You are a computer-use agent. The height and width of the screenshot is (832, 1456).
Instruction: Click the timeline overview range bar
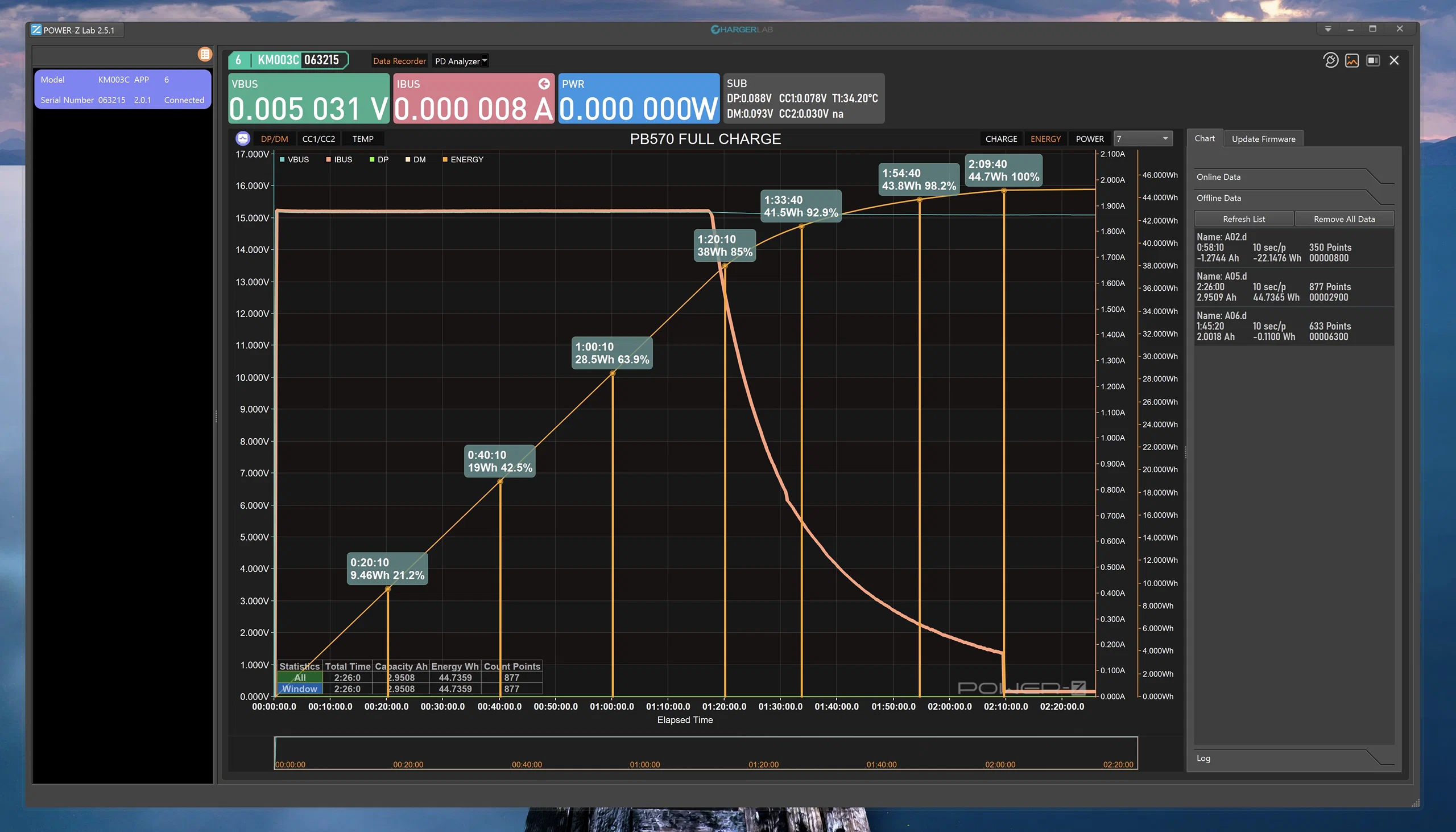[x=706, y=752]
